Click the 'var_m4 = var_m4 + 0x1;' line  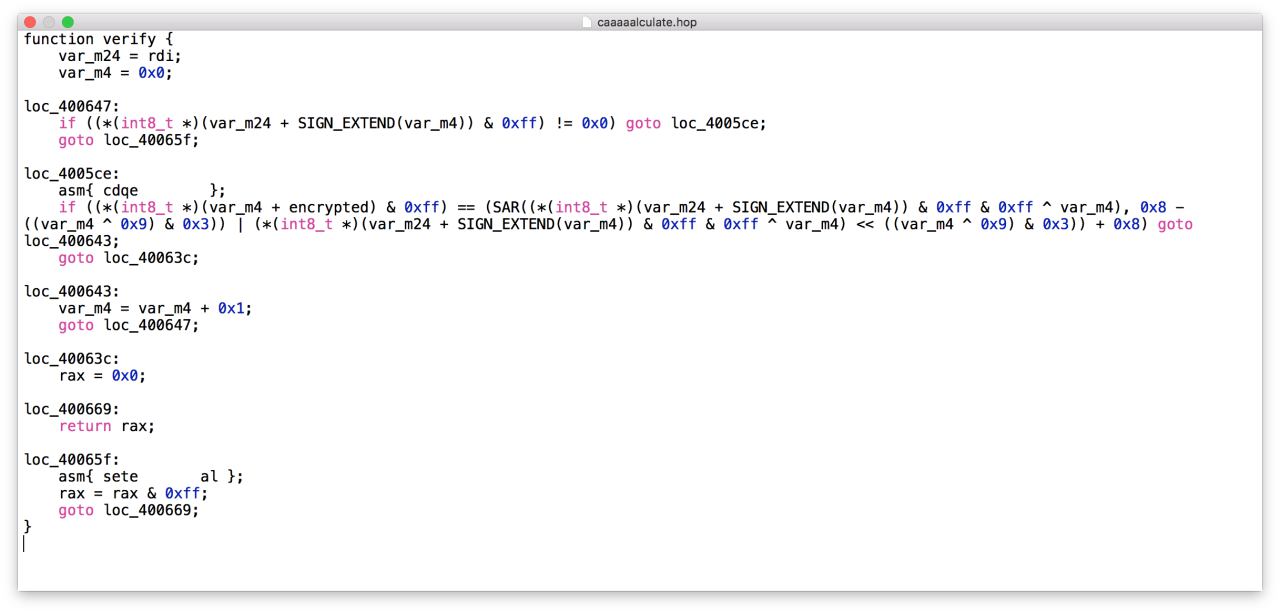[154, 308]
